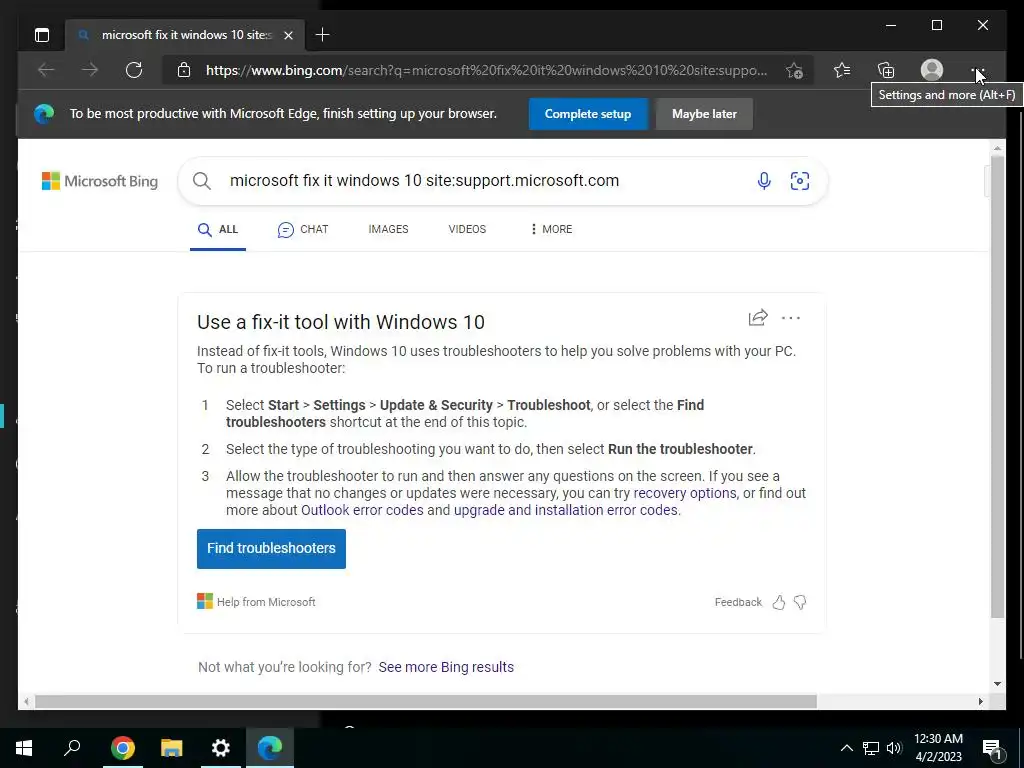Image resolution: width=1024 pixels, height=768 pixels.
Task: Switch to the CHAT tab
Action: tap(303, 229)
